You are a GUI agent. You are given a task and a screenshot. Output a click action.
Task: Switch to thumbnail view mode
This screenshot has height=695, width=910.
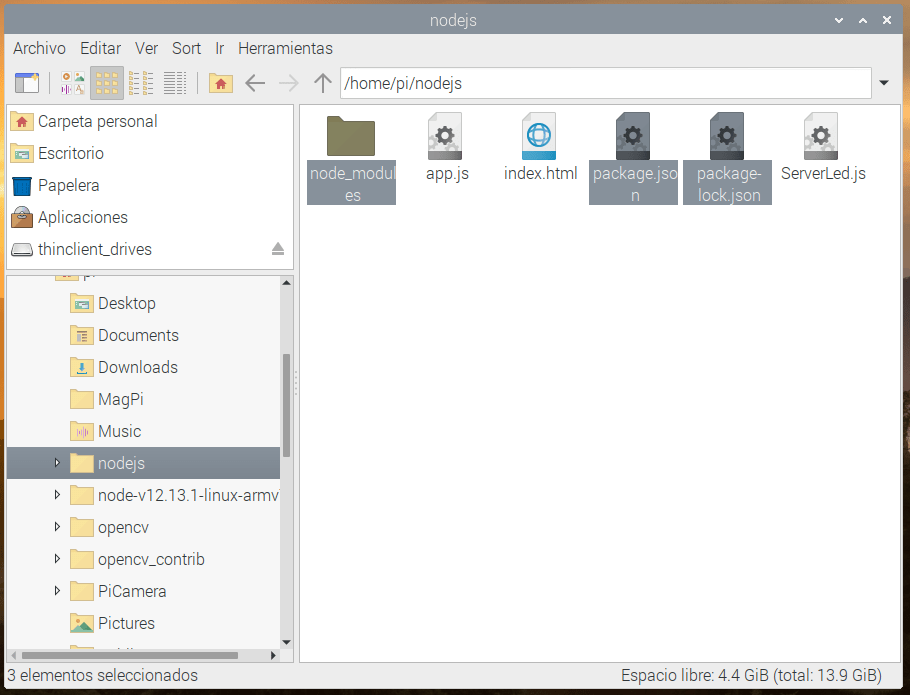tap(73, 83)
